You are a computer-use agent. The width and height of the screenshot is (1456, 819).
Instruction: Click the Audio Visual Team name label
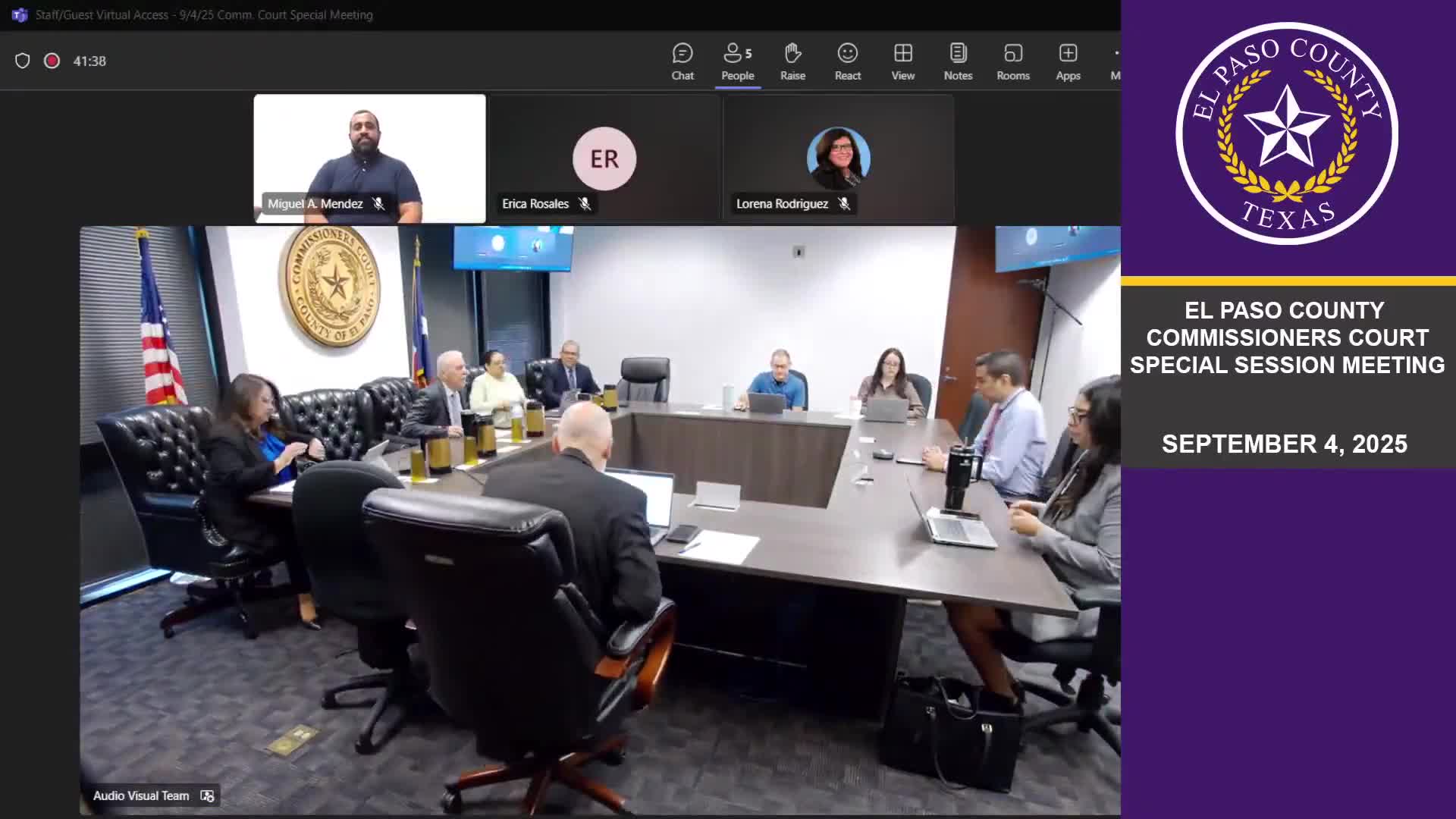coord(141,795)
